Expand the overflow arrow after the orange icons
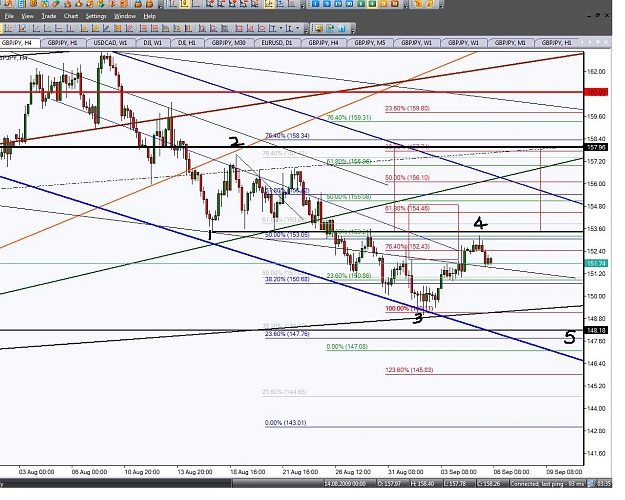 [441, 6]
